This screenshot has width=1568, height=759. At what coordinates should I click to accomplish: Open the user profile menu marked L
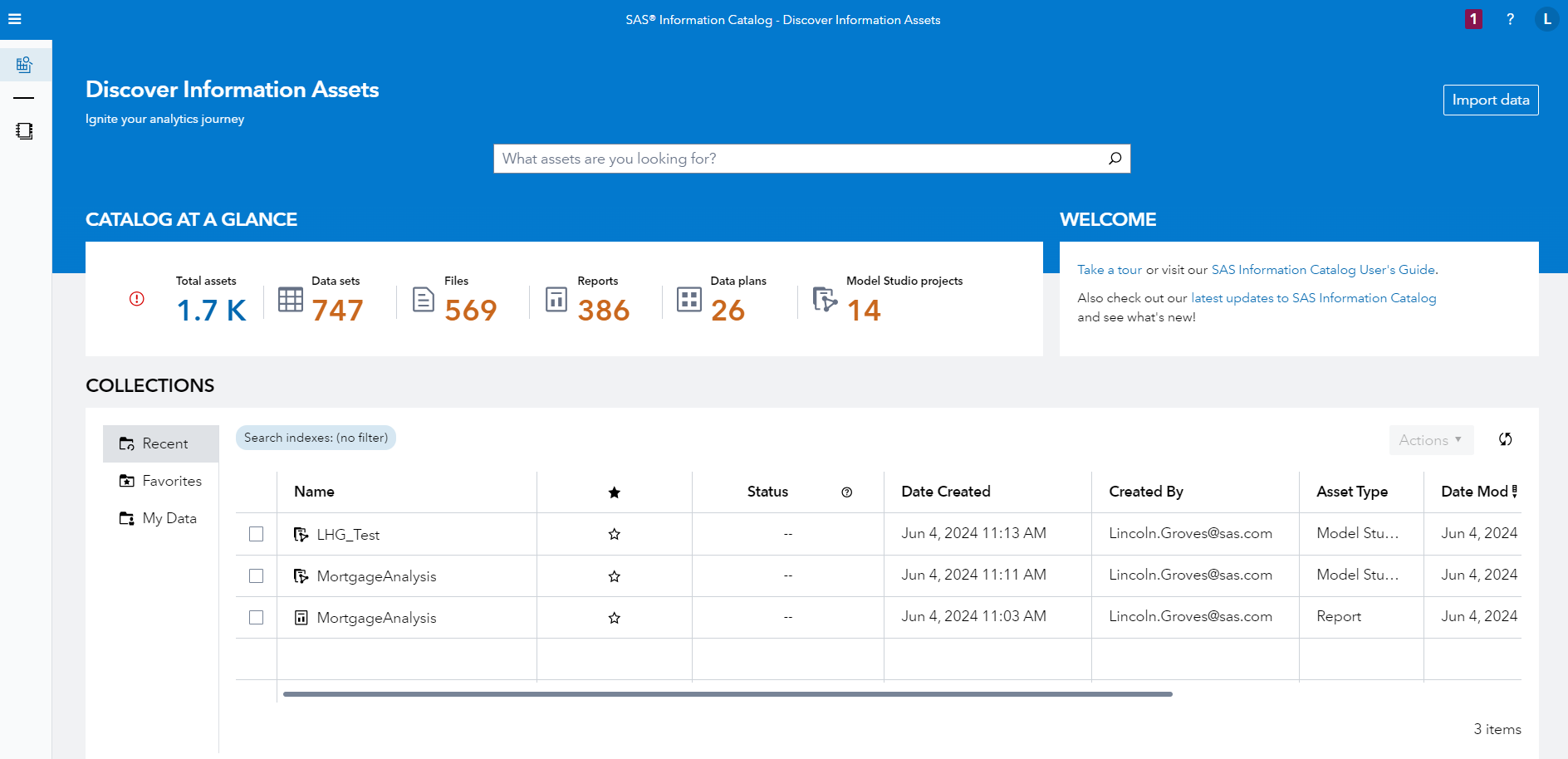coord(1546,18)
